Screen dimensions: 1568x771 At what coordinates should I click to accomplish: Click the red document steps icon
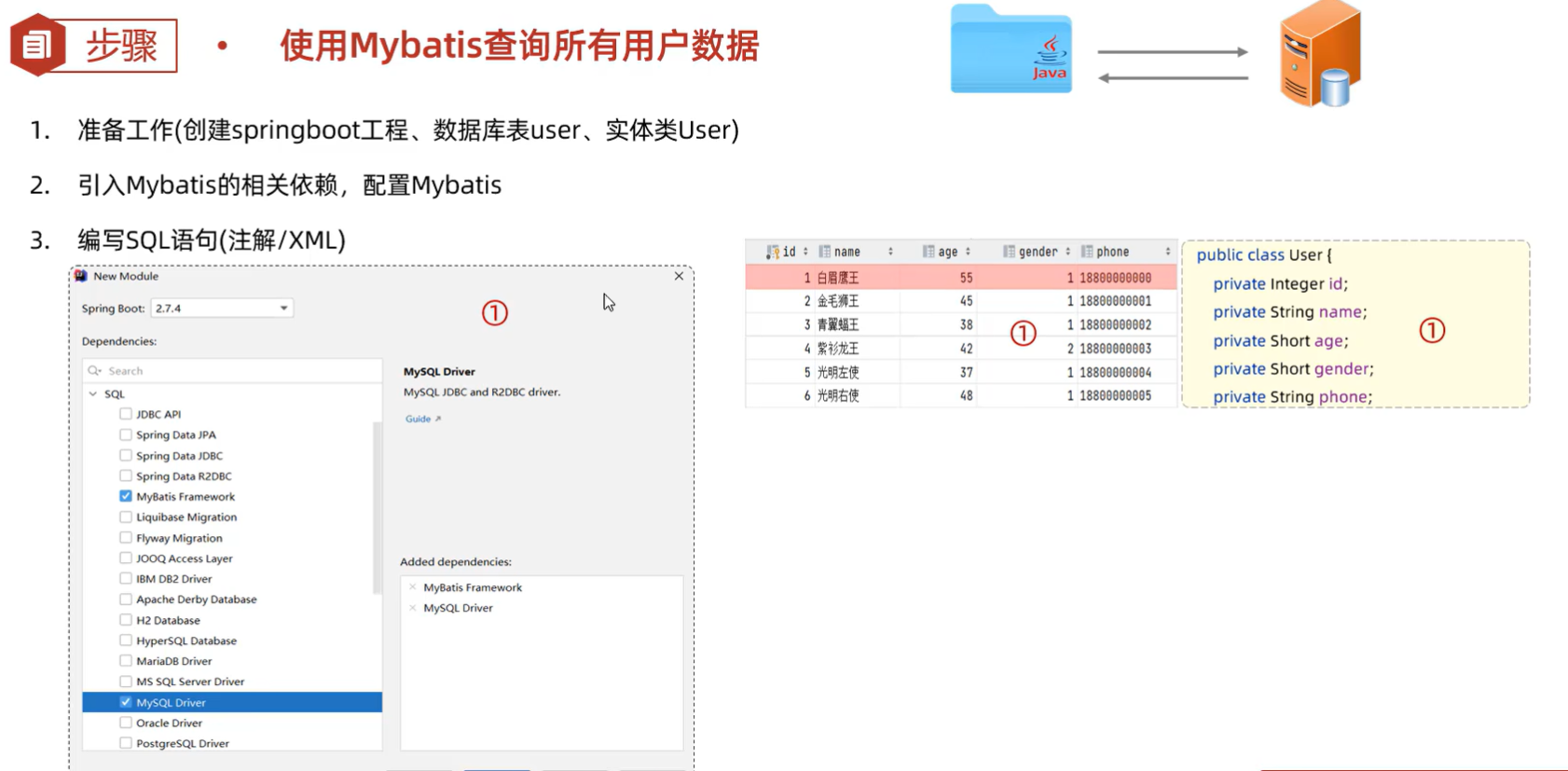pyautogui.click(x=37, y=45)
